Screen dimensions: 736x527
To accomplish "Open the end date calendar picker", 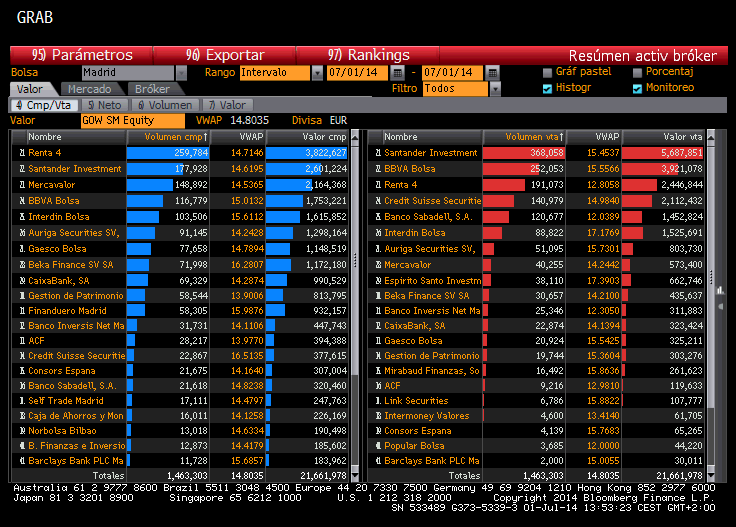I will [x=492, y=73].
